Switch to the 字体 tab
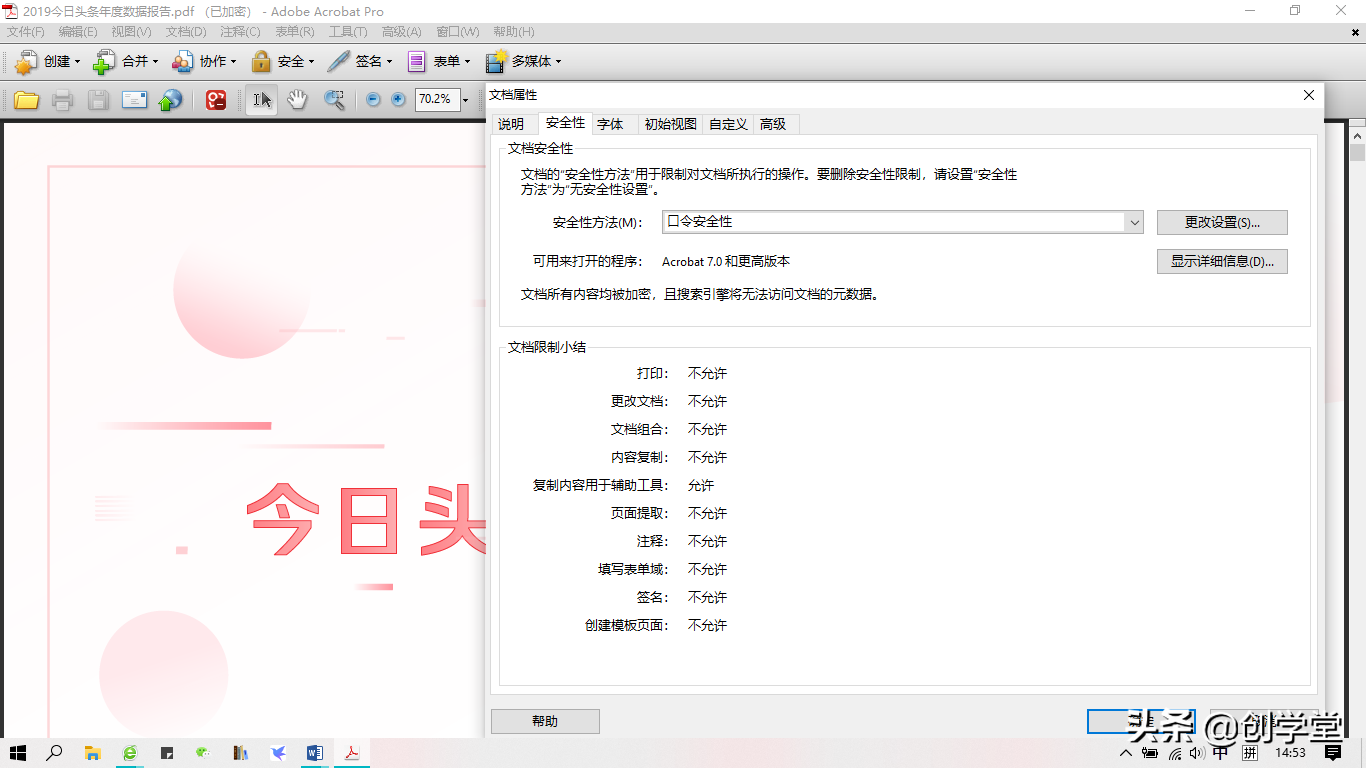Screen dimensions: 1366x768 pos(610,124)
